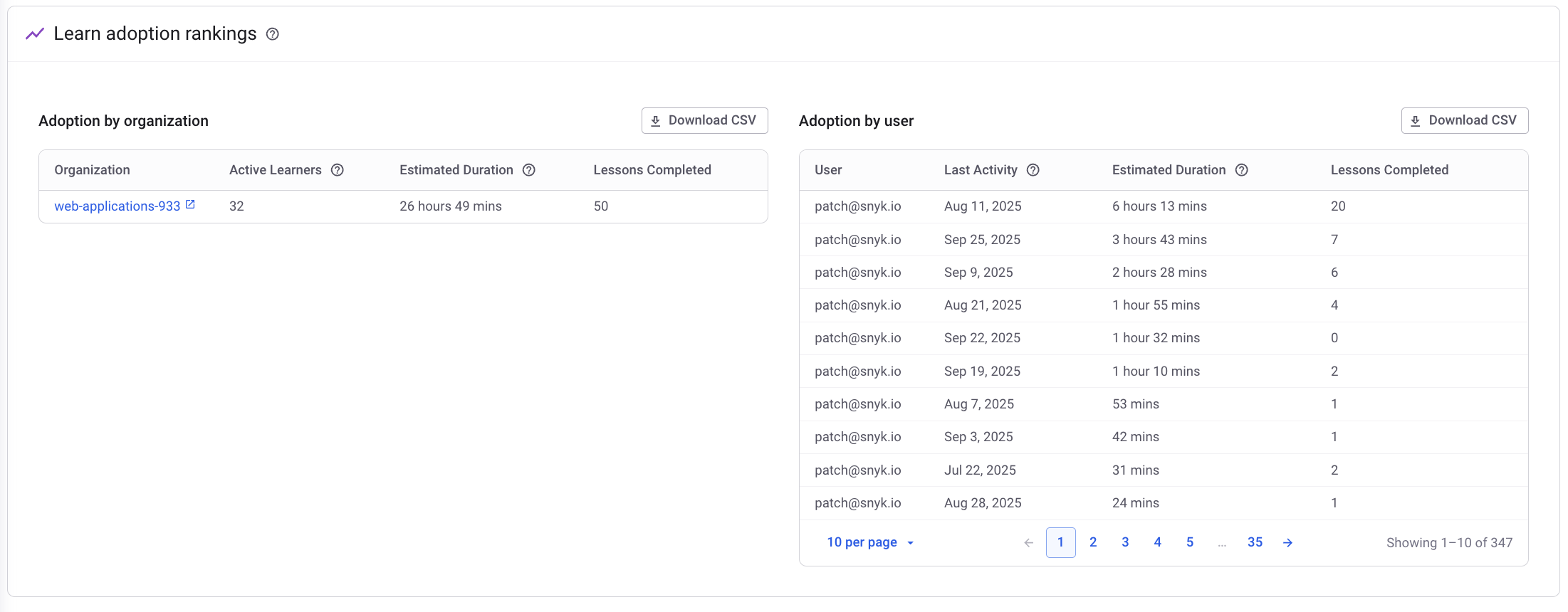Click the User column header
This screenshot has width=1568, height=612.
pos(828,170)
